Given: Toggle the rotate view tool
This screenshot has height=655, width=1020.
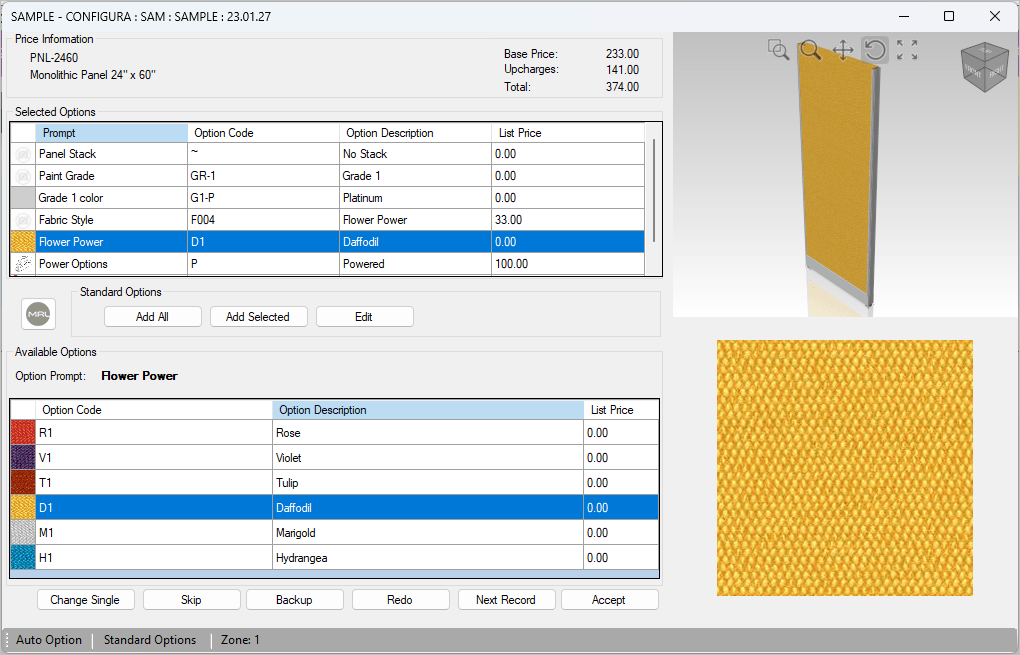Looking at the screenshot, I should point(876,50).
